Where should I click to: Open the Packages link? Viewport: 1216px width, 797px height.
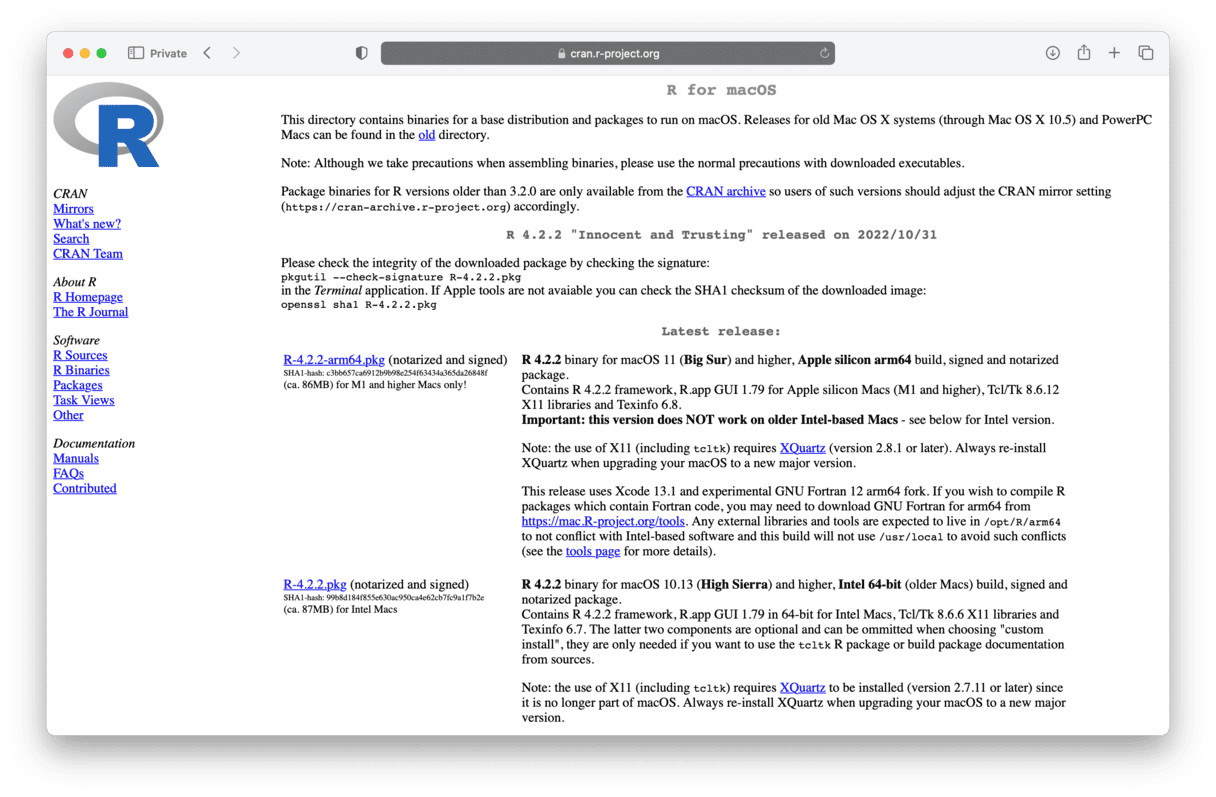click(x=78, y=385)
